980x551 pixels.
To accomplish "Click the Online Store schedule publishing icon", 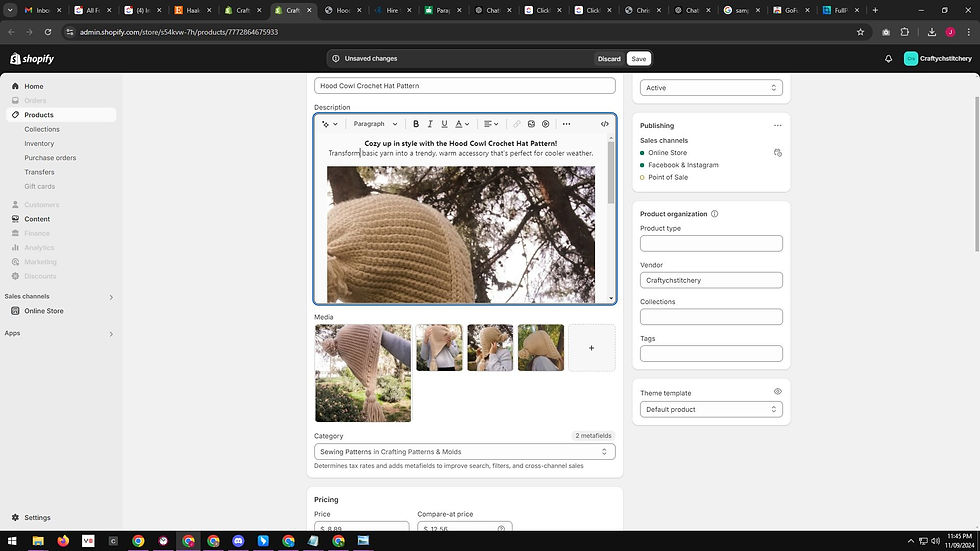I will [x=778, y=152].
